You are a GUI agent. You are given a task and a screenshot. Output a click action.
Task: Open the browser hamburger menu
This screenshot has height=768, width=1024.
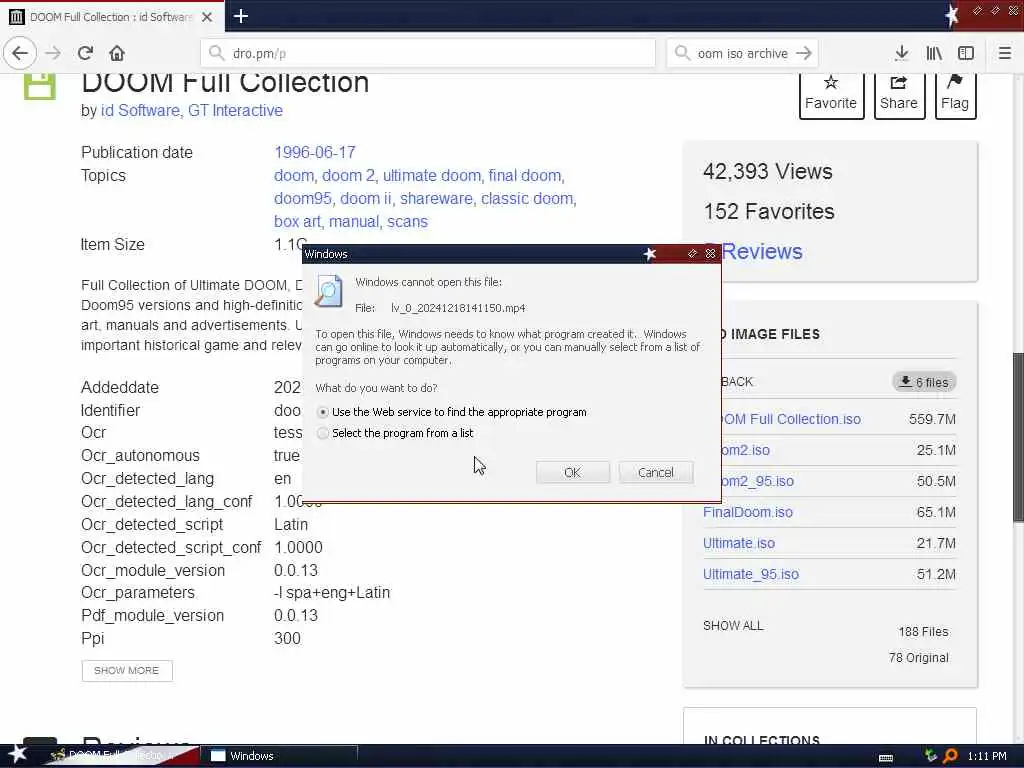[x=1005, y=53]
